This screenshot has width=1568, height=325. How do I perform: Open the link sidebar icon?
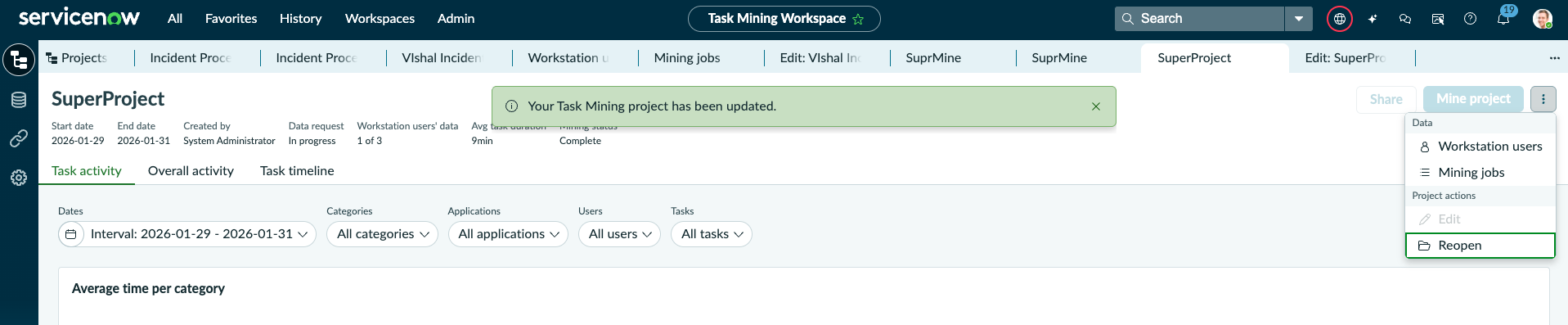pos(19,138)
